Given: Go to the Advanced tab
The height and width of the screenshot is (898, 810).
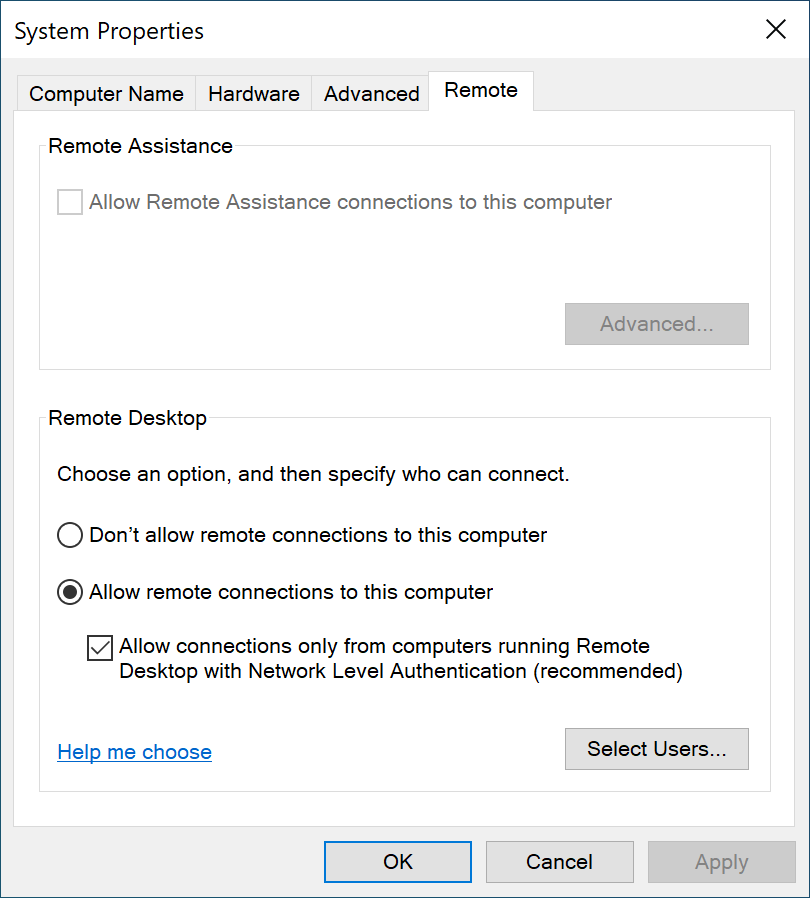Looking at the screenshot, I should pos(371,94).
